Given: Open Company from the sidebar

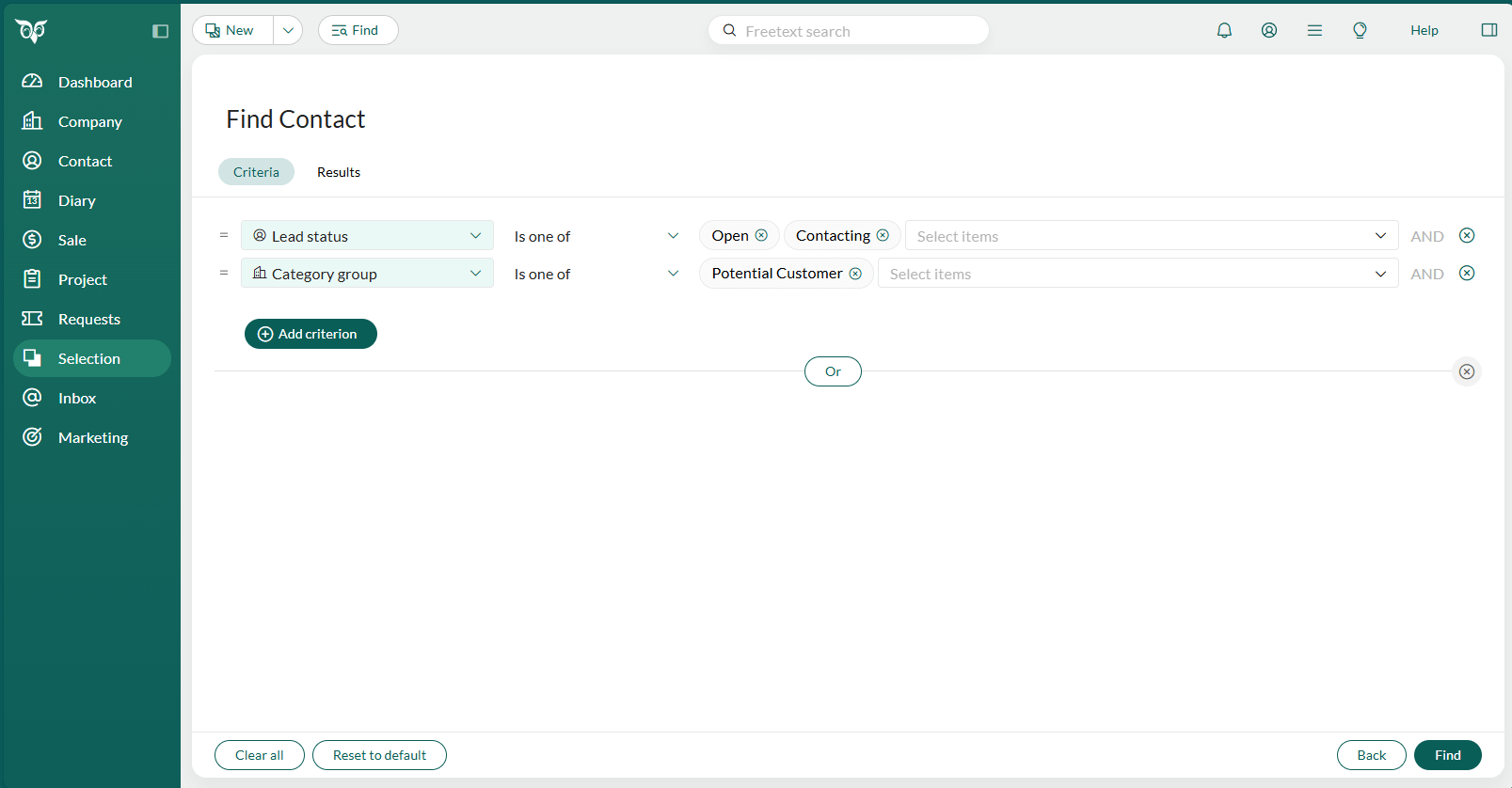Looking at the screenshot, I should pos(92,121).
